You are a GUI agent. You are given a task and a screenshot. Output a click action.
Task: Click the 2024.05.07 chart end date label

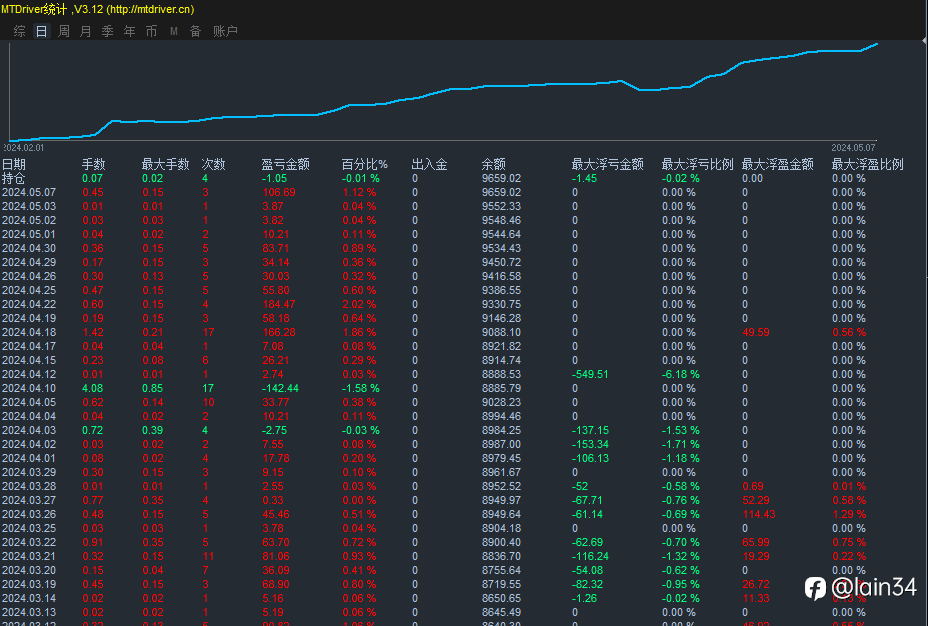click(853, 148)
